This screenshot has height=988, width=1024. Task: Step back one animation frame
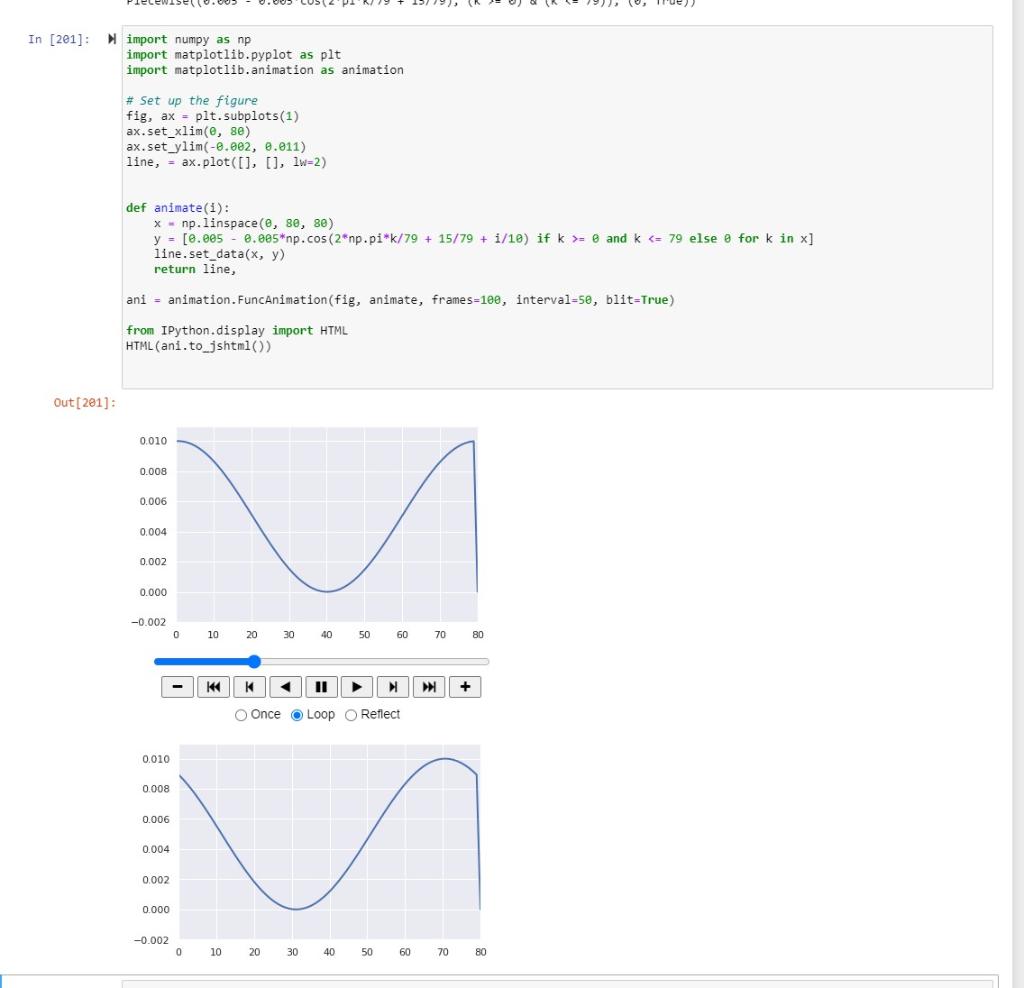(249, 687)
